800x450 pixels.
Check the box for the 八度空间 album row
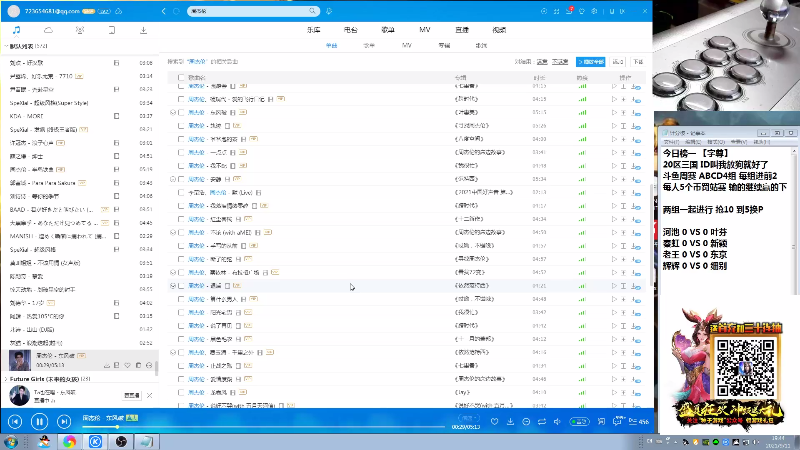[x=181, y=139]
